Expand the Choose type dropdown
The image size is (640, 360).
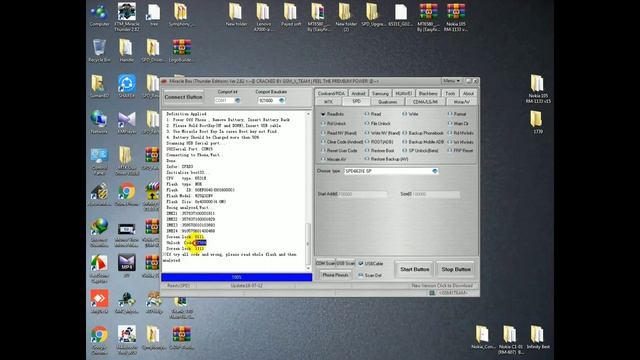tap(435, 171)
